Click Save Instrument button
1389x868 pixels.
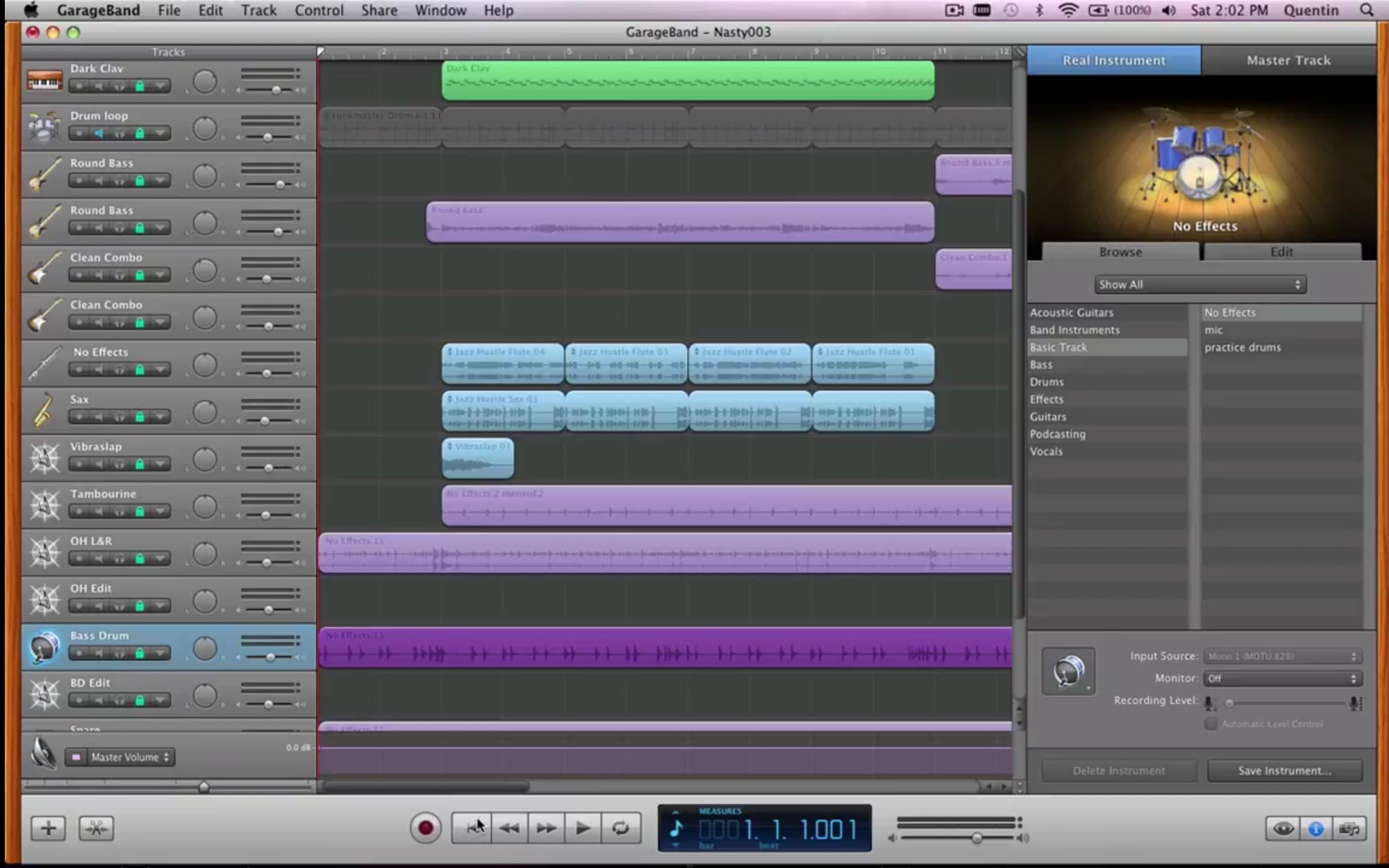pyautogui.click(x=1285, y=770)
